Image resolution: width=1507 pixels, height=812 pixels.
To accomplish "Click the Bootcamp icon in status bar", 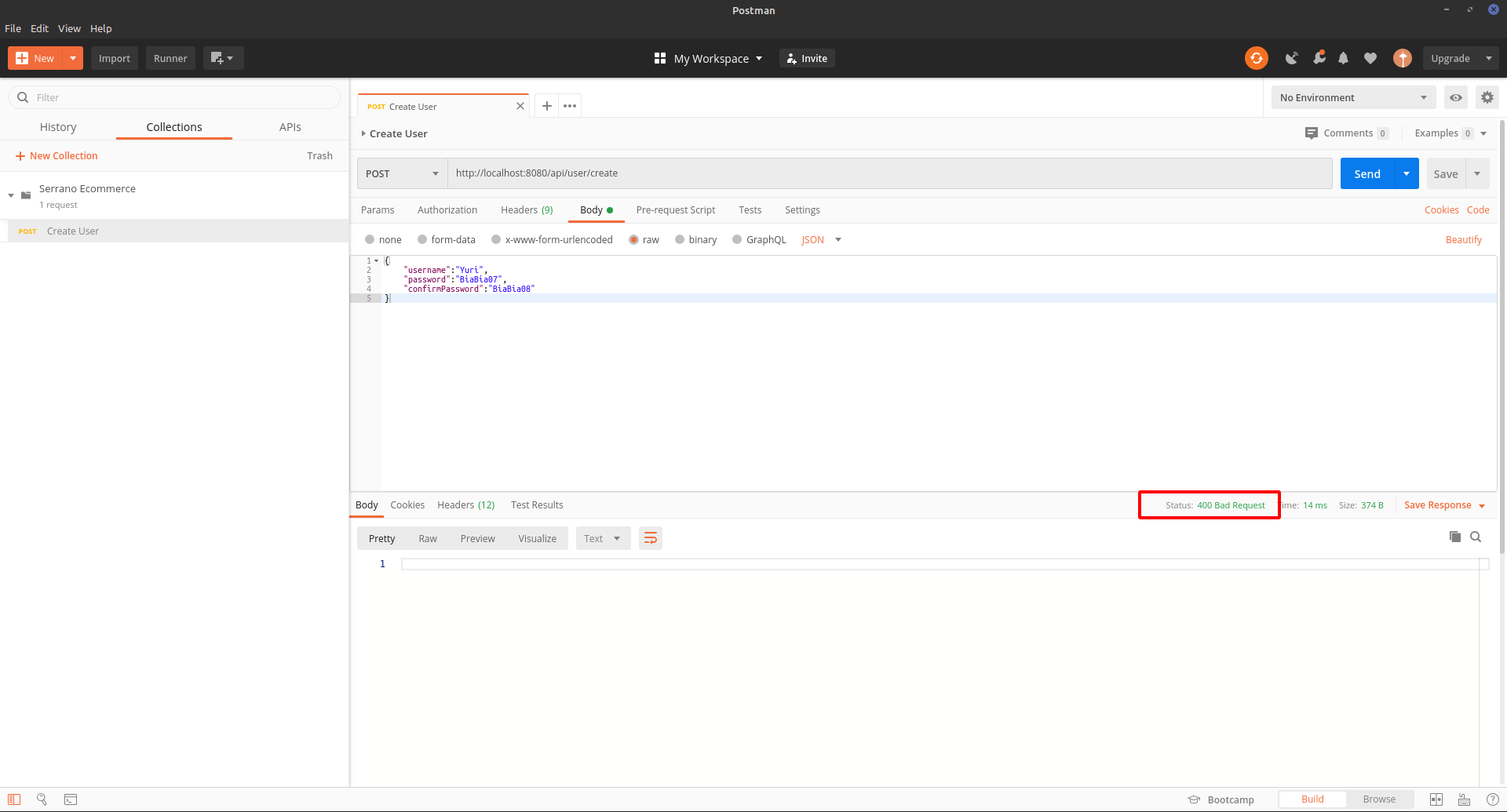I will point(1194,799).
